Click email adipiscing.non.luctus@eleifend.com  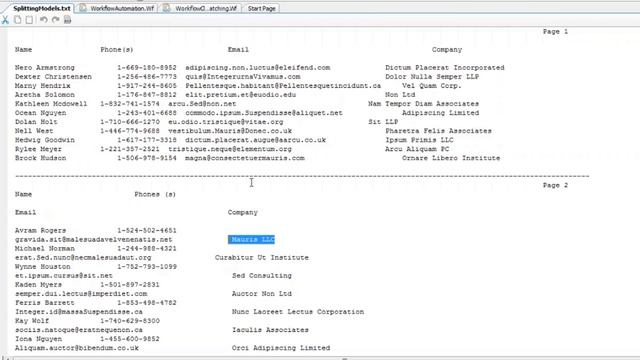[258, 68]
